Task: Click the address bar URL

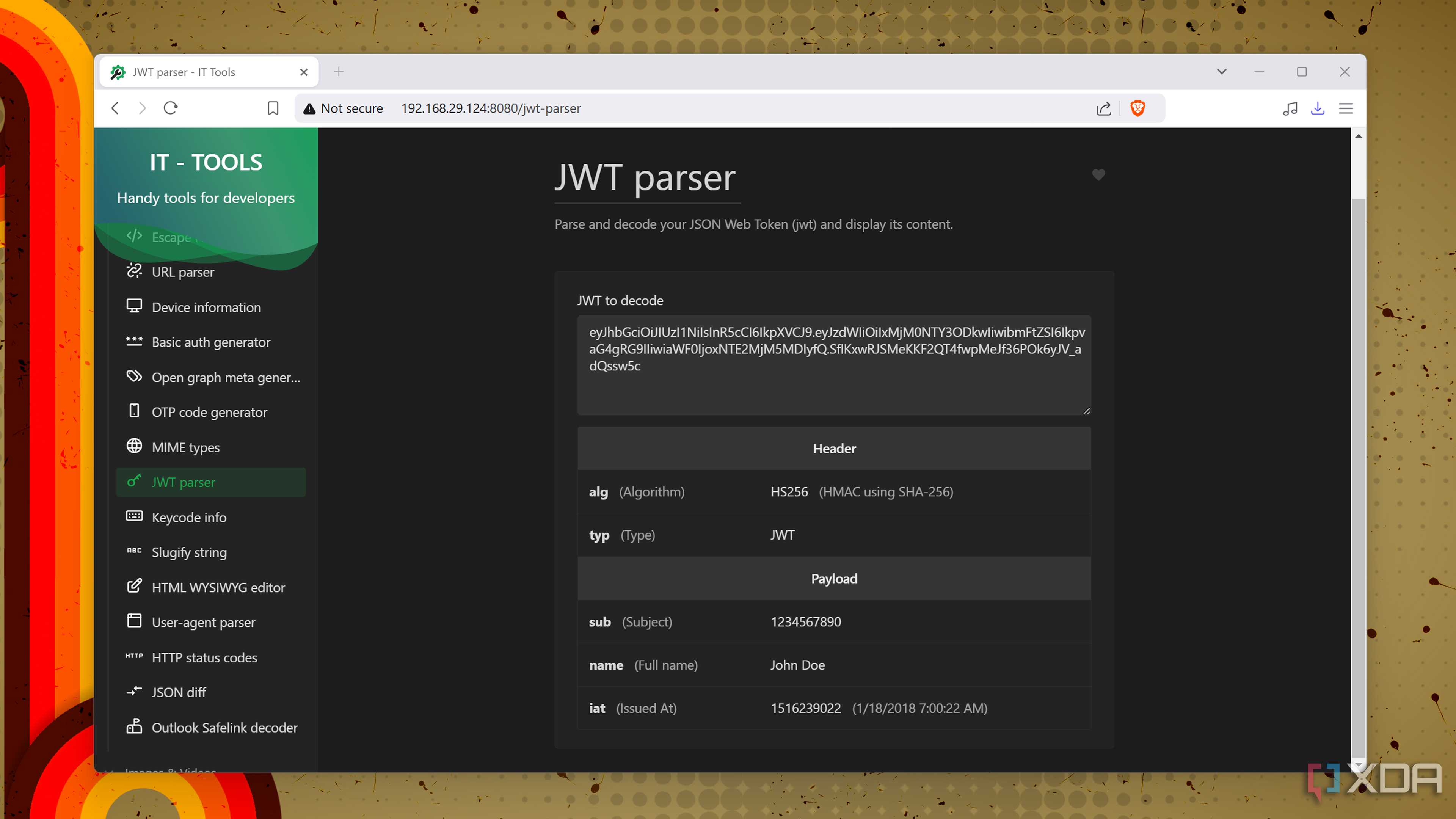Action: pos(491,108)
